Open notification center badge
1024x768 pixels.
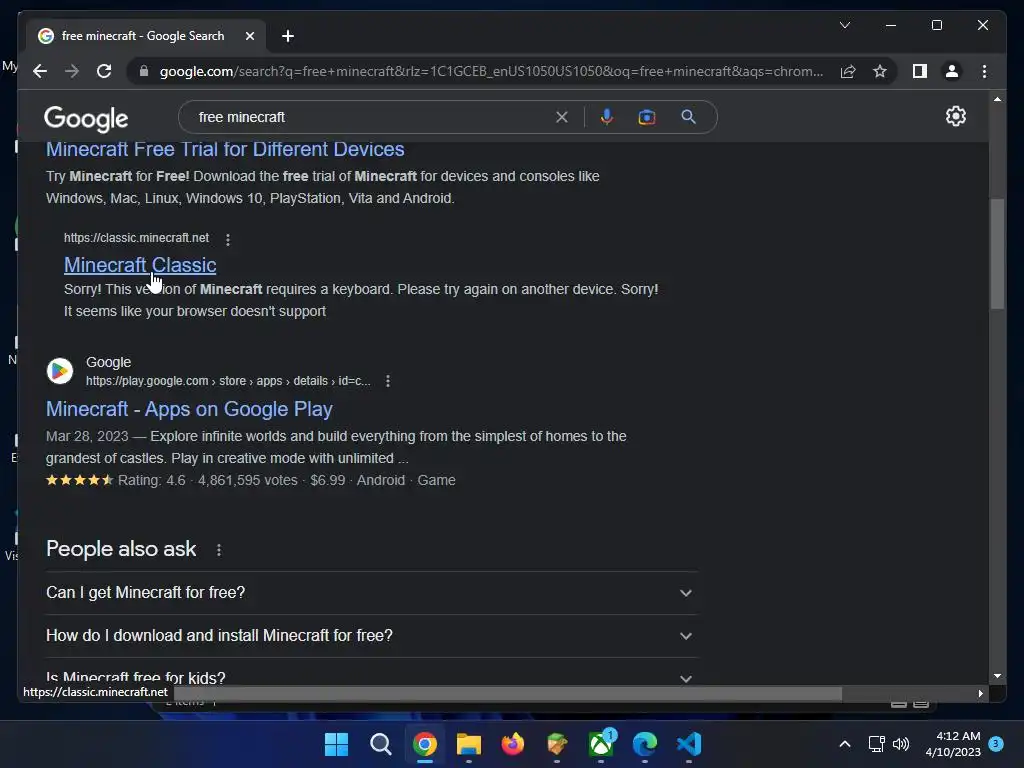click(996, 743)
